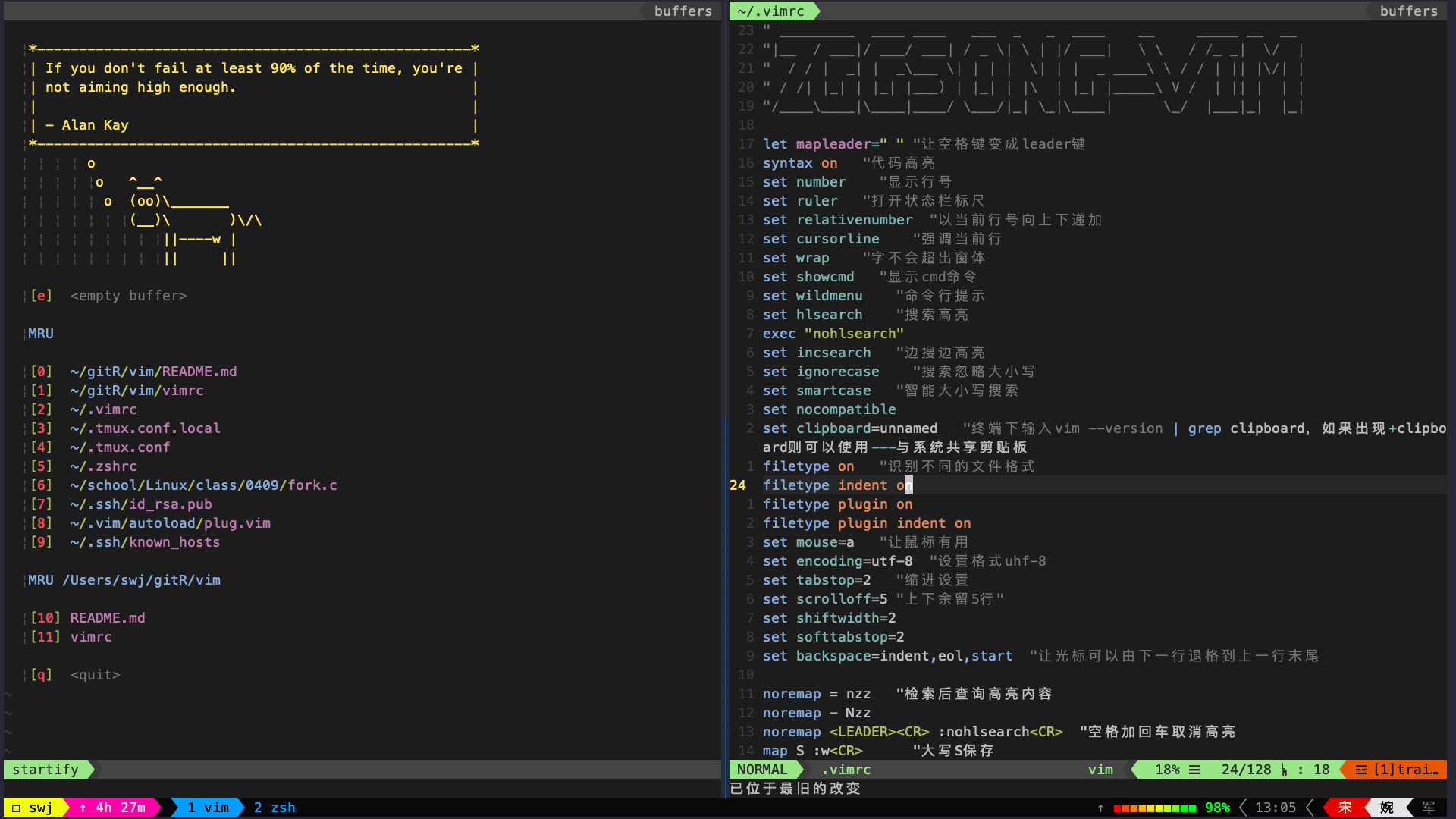Open vimrc under MRU /Users/swj/gitR/vim
The image size is (1456, 819).
[x=91, y=637]
